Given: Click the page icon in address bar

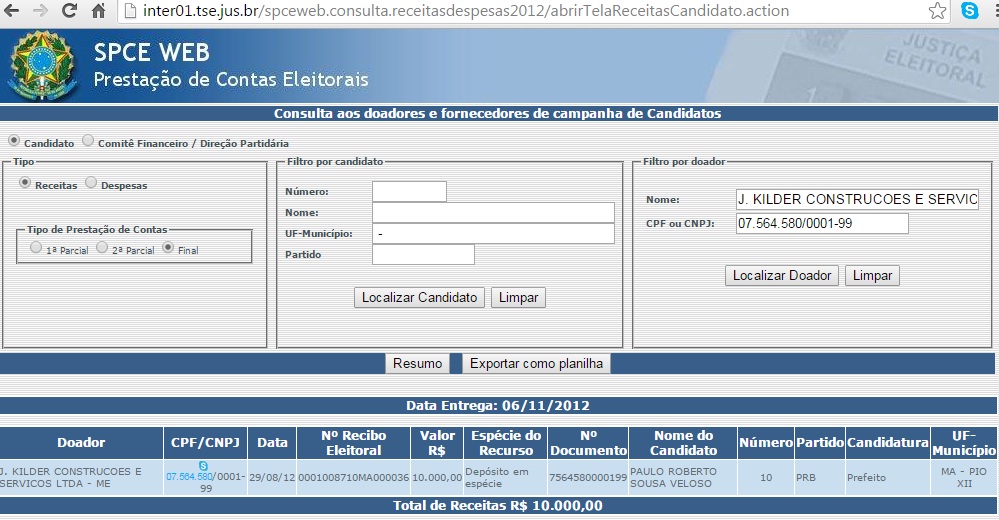Looking at the screenshot, I should [131, 11].
